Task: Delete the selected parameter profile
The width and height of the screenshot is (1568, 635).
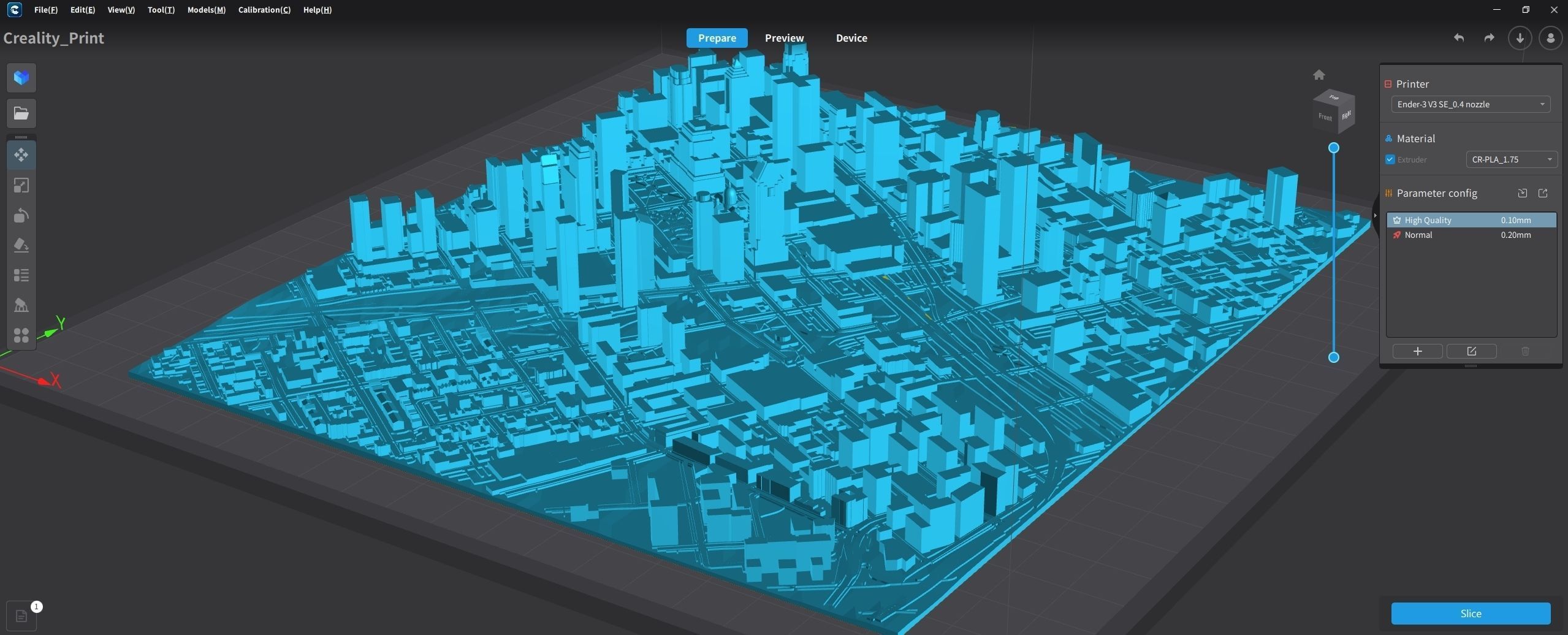Action: [x=1525, y=351]
